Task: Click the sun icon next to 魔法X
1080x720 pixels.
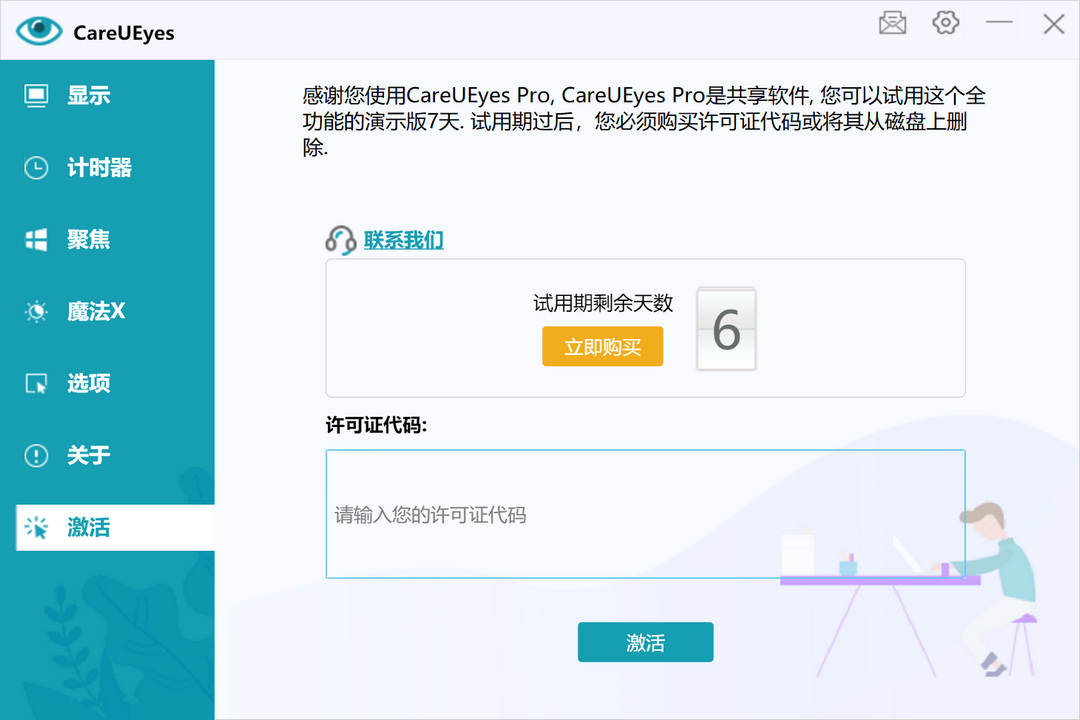Action: 36,311
